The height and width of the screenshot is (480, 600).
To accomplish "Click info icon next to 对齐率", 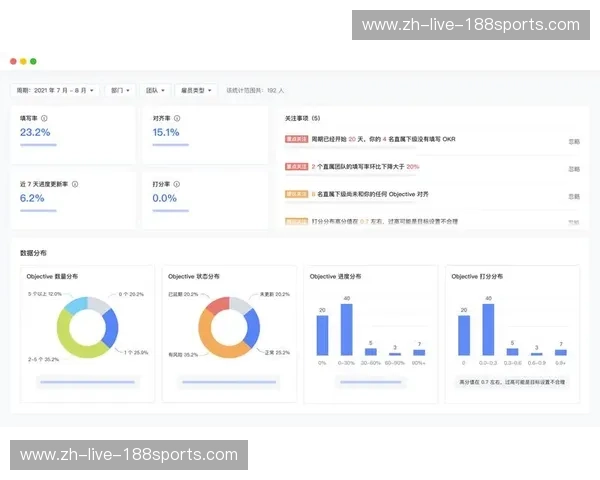I will coord(176,118).
